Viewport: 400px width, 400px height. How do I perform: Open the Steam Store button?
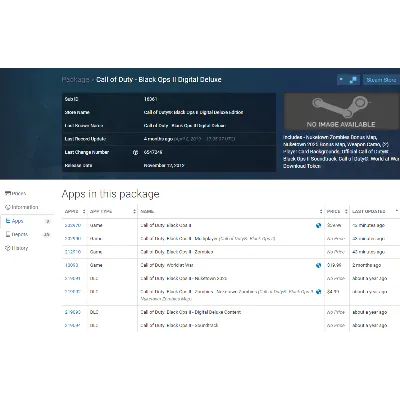[x=381, y=80]
